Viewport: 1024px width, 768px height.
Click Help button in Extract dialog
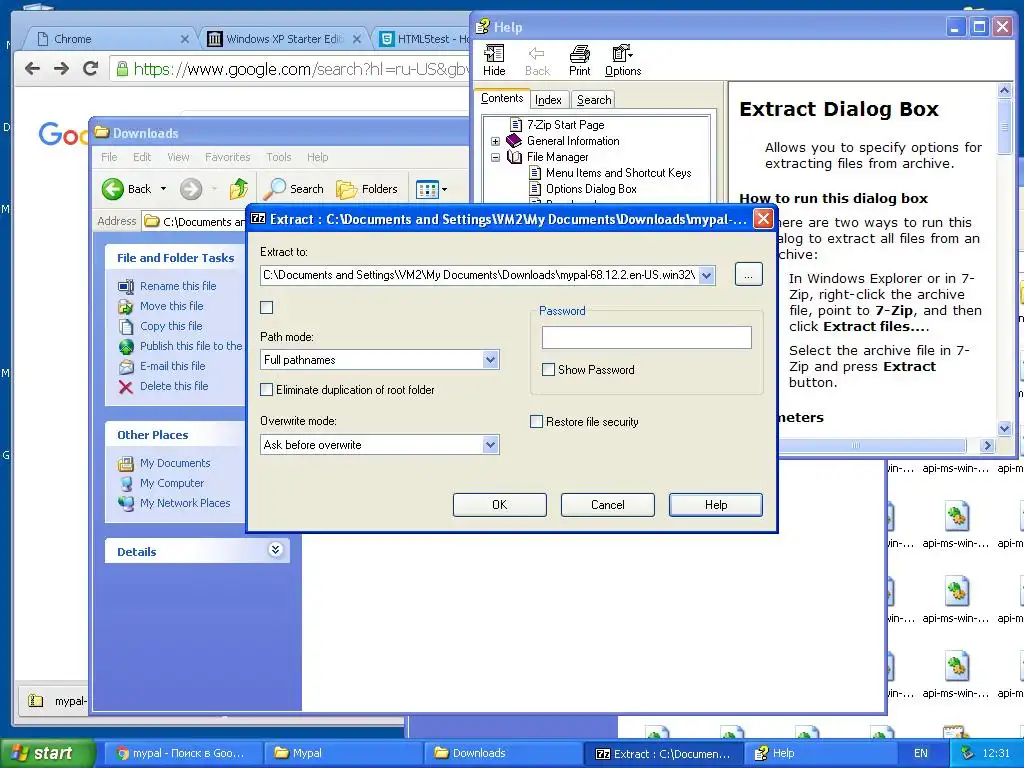pos(716,505)
